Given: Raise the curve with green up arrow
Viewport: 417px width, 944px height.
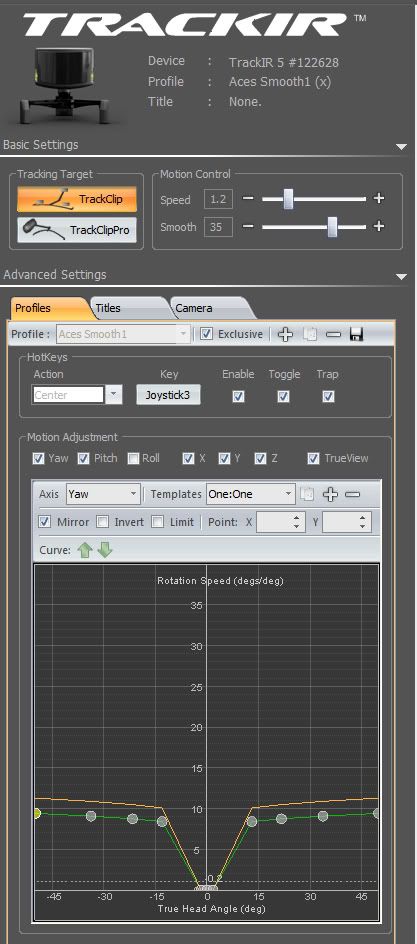Looking at the screenshot, I should tap(84, 550).
